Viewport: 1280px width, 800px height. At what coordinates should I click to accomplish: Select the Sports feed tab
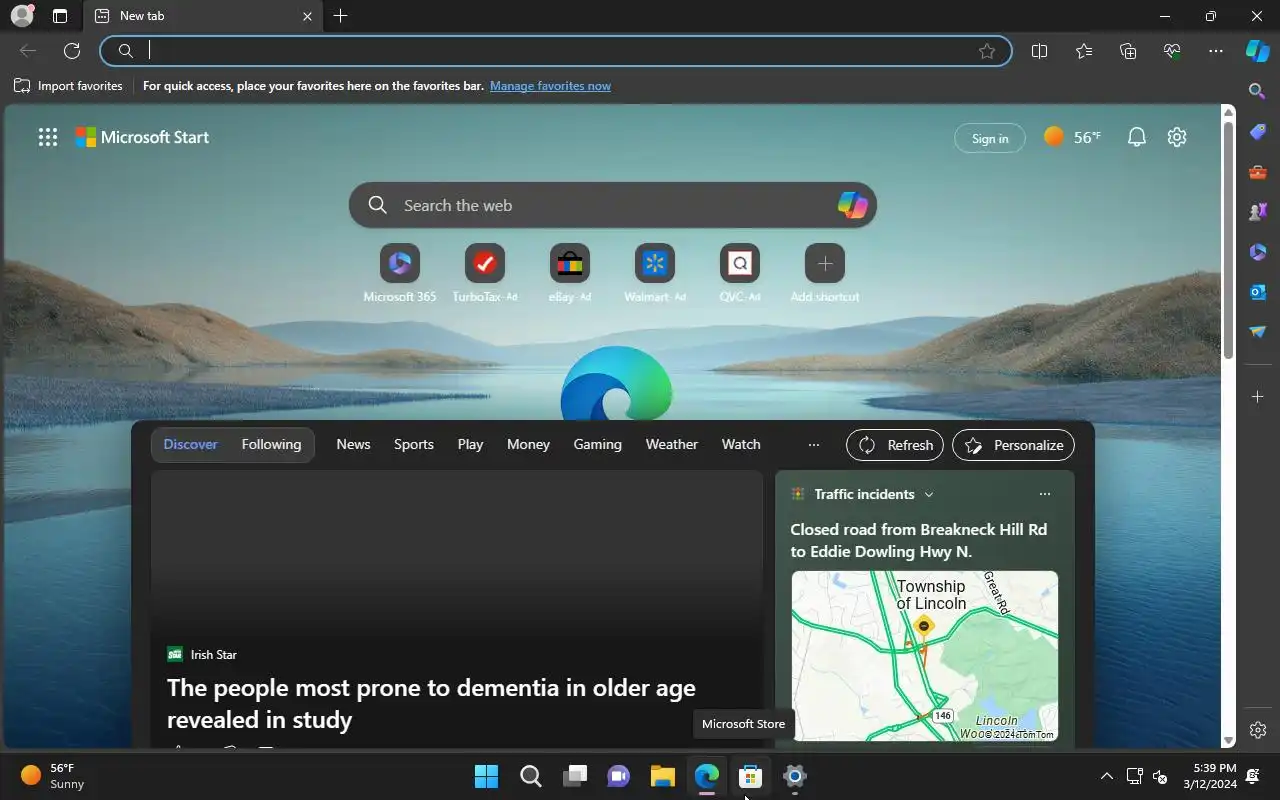click(414, 445)
